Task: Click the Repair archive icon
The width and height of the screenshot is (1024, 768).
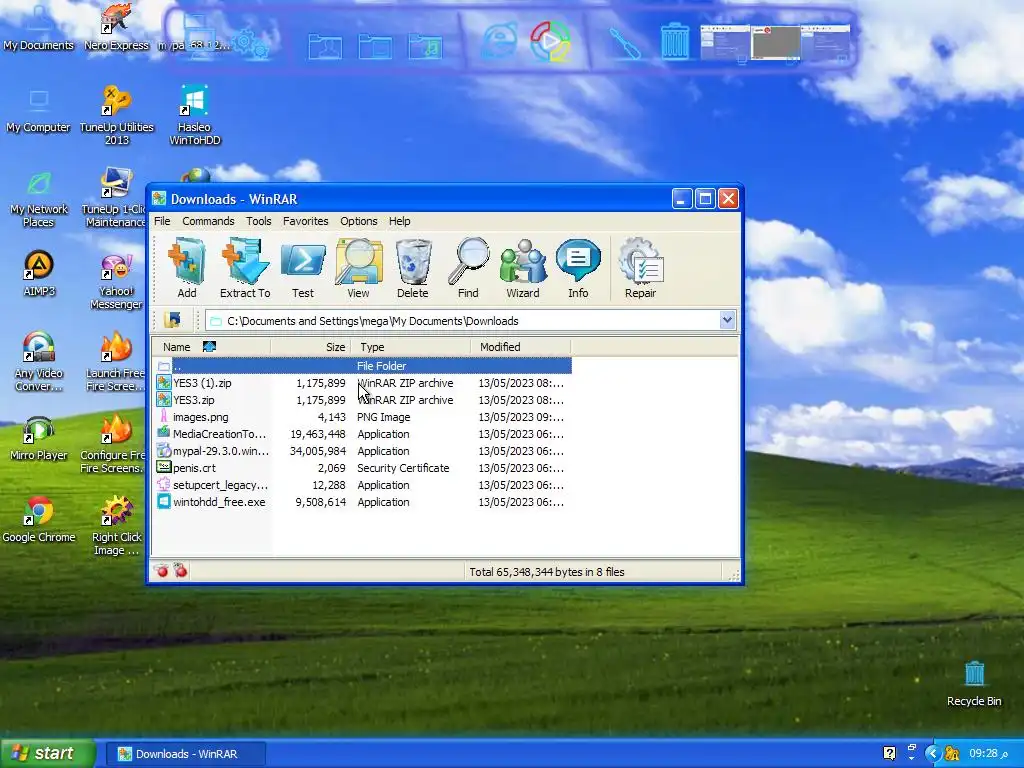Action: [x=641, y=268]
